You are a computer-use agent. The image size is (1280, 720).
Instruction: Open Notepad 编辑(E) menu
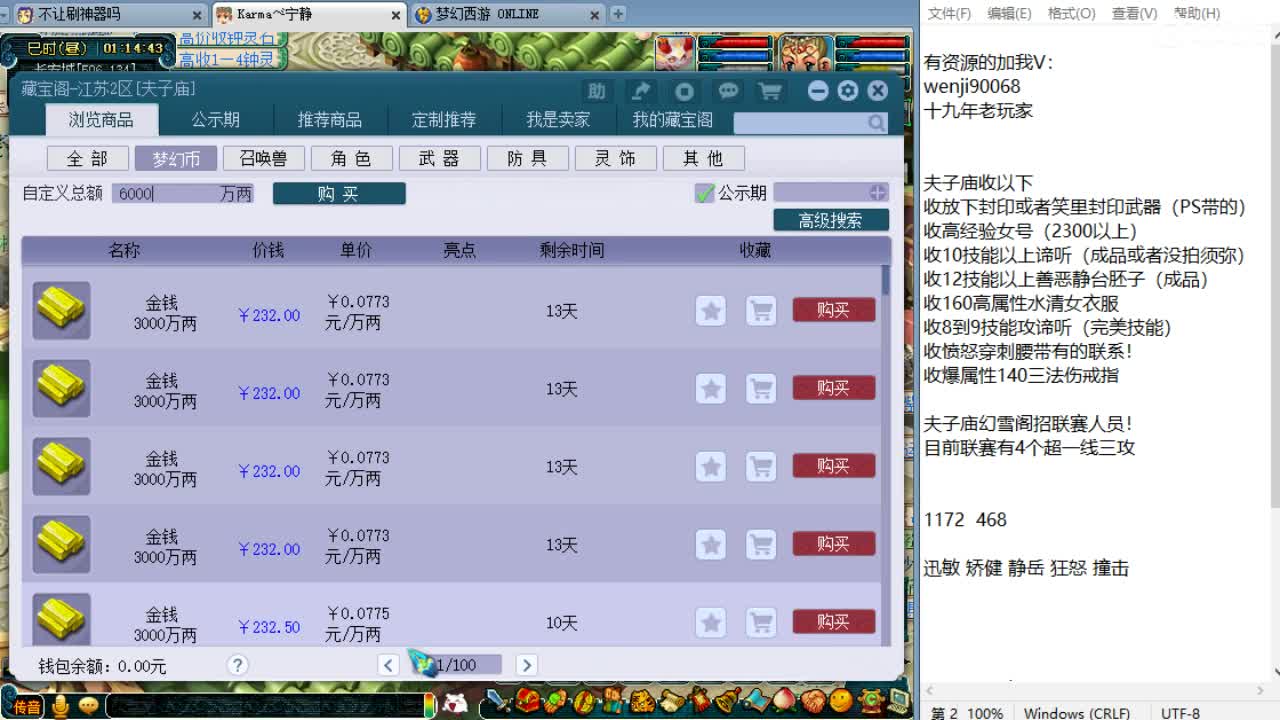pos(1010,13)
